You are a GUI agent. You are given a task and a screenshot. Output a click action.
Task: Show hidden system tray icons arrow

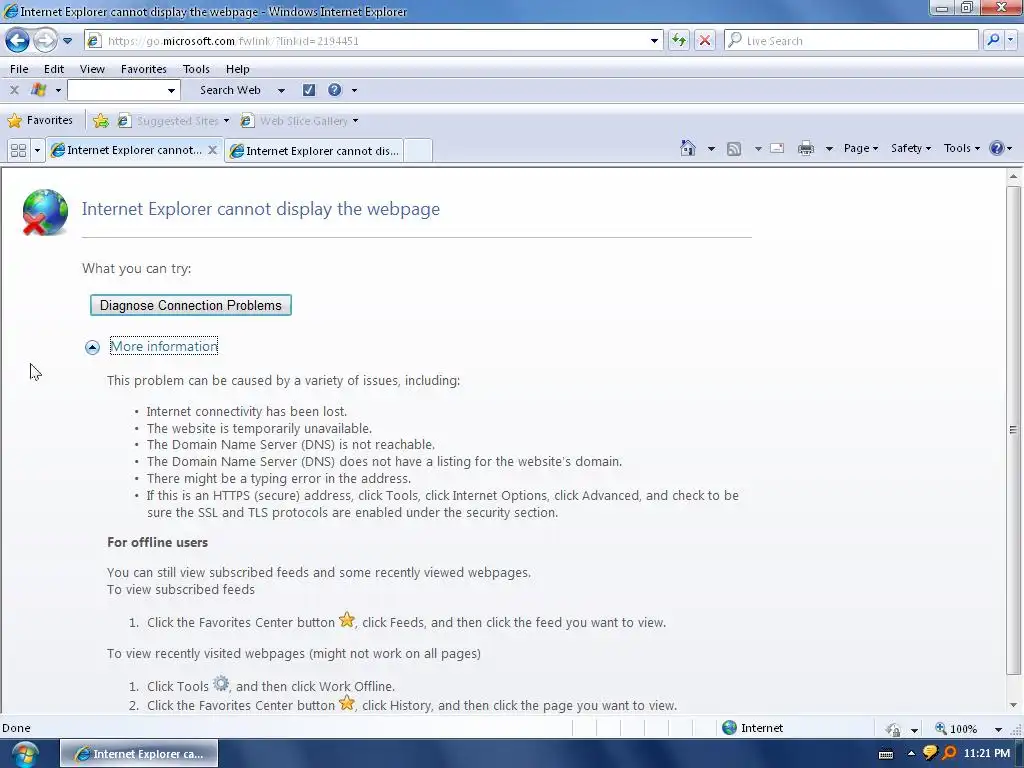point(910,754)
